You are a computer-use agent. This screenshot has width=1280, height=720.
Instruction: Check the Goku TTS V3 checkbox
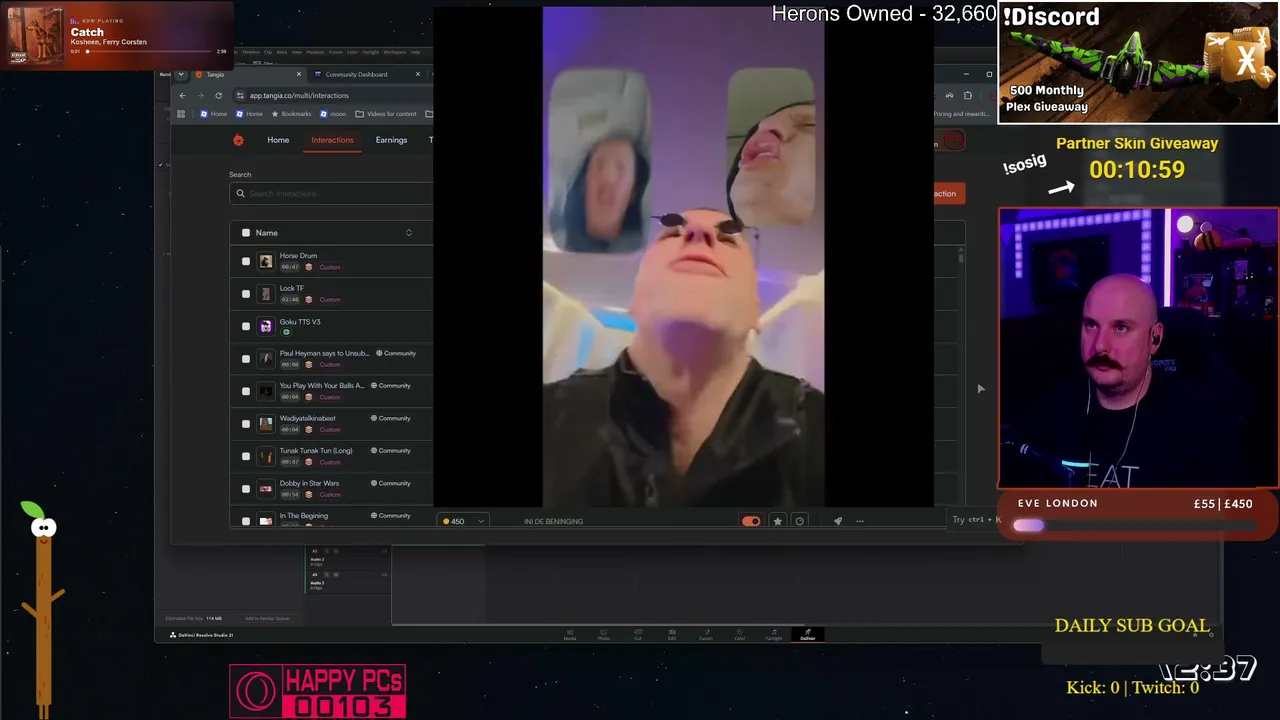(246, 326)
